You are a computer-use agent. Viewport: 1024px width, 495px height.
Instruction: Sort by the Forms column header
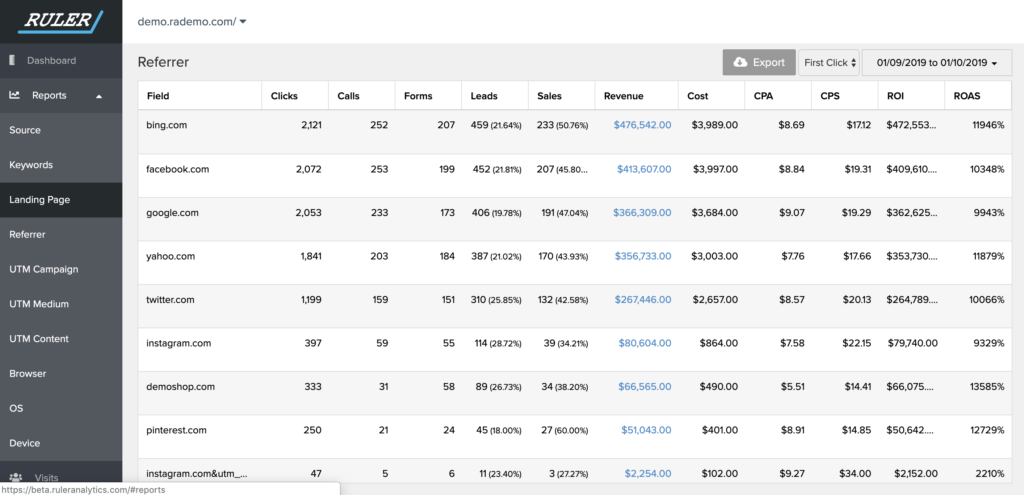(428, 95)
